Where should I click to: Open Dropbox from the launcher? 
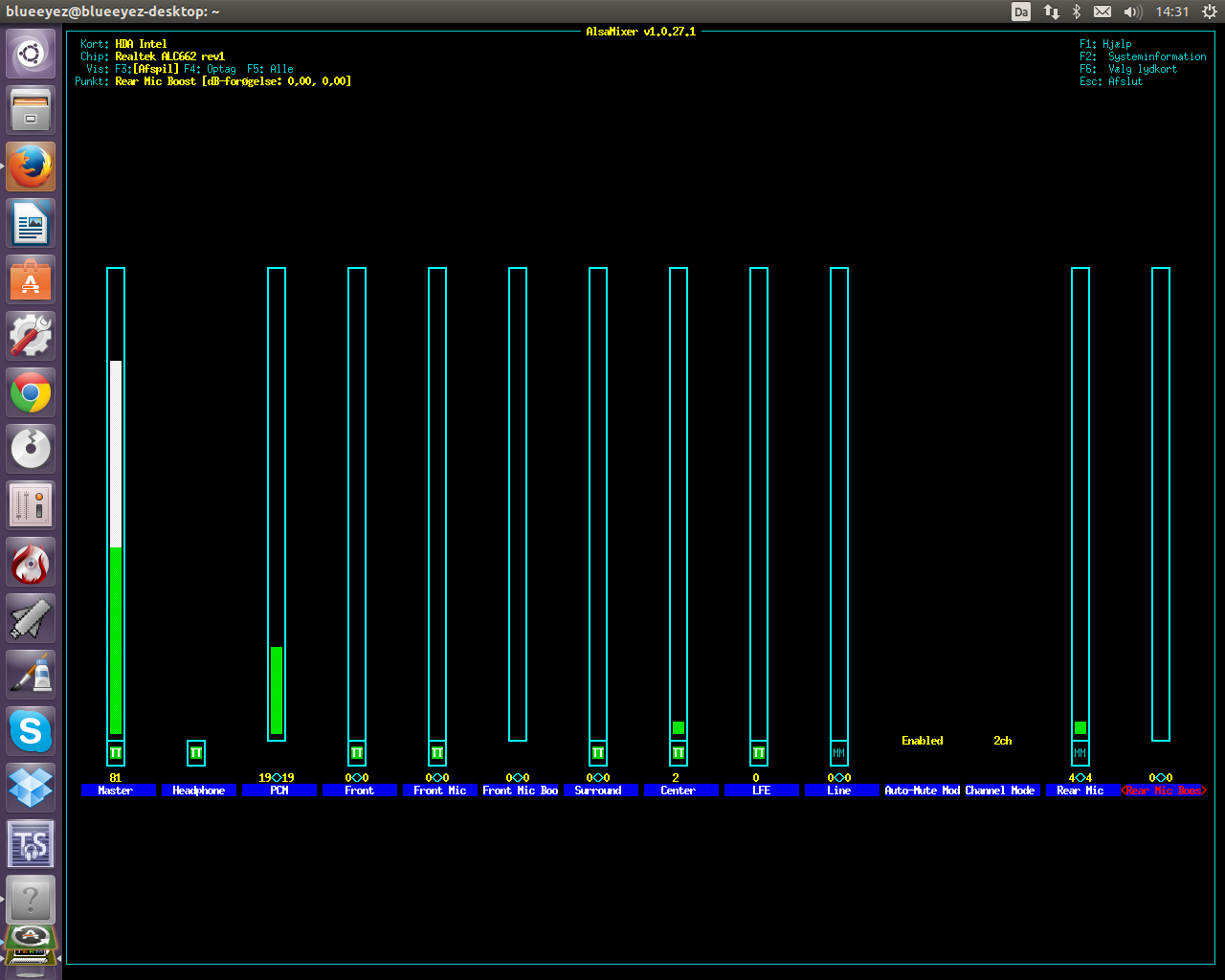pos(31,788)
